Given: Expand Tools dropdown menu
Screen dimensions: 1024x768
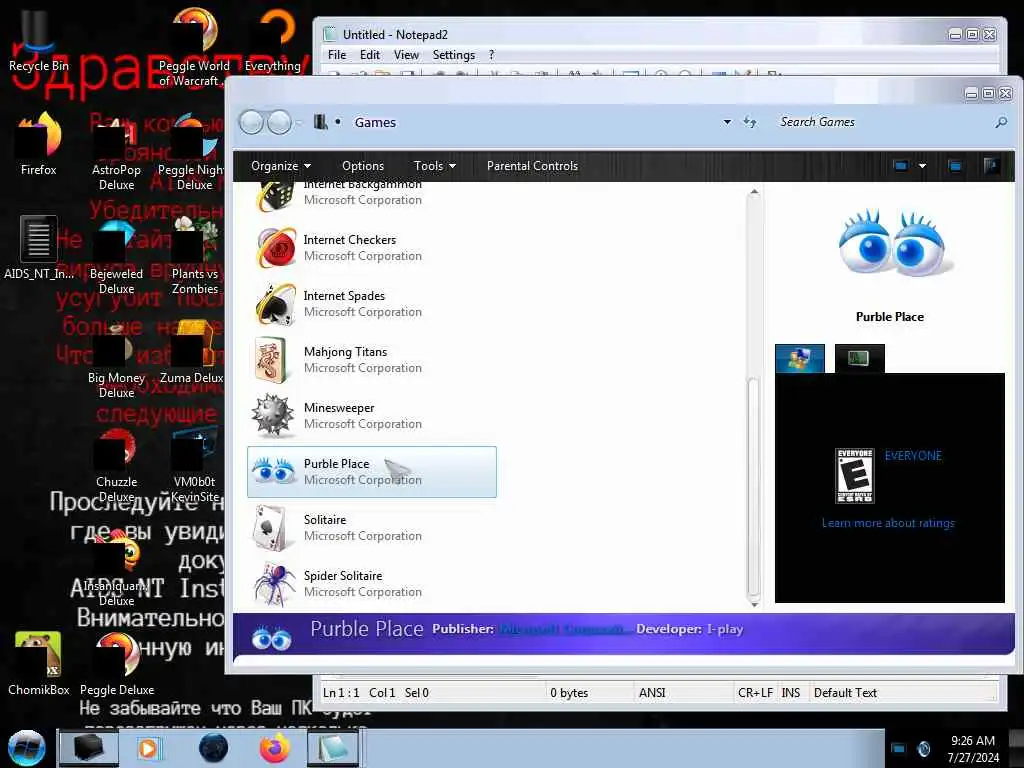Looking at the screenshot, I should click(434, 166).
